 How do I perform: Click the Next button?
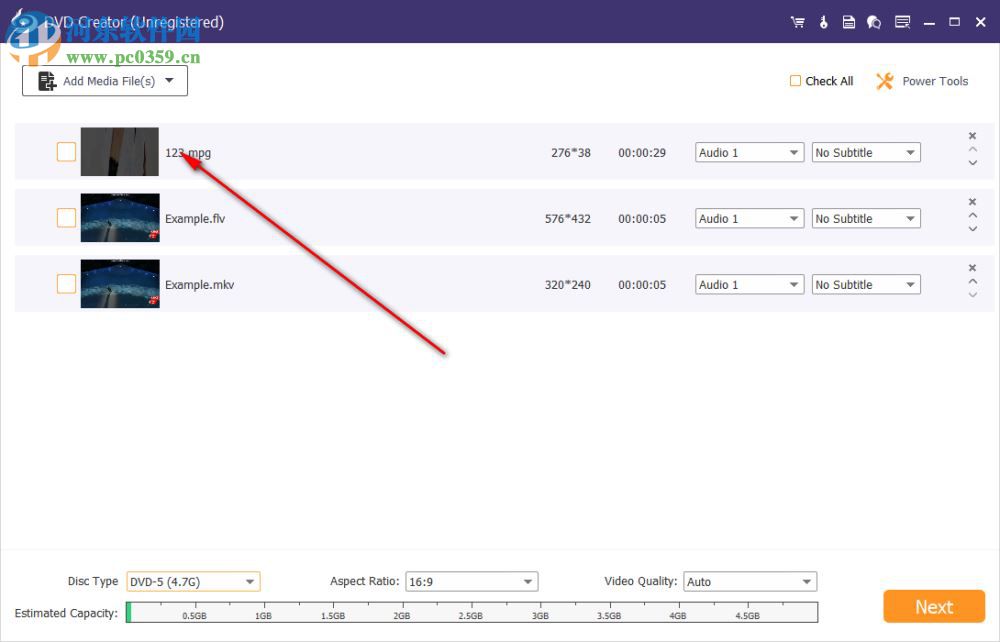coord(933,606)
